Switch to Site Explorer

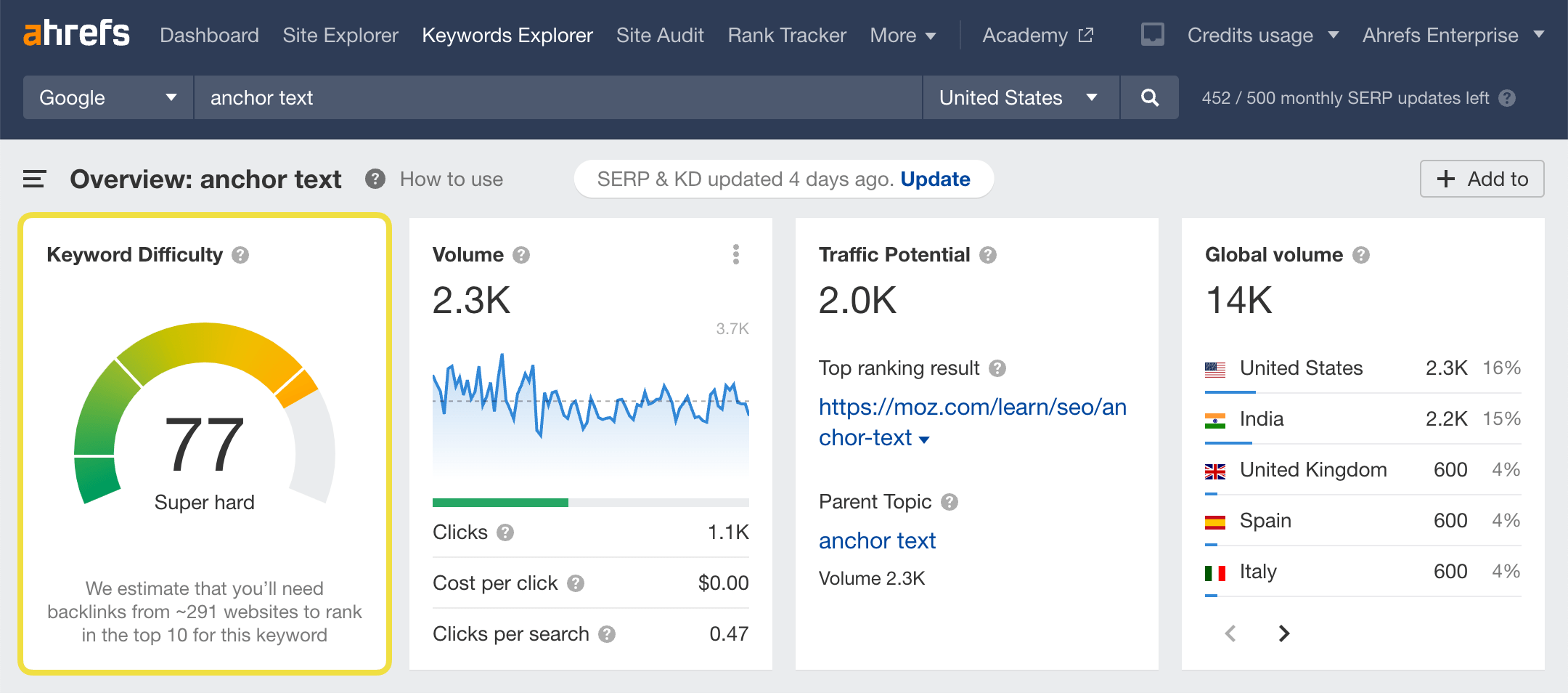click(340, 34)
